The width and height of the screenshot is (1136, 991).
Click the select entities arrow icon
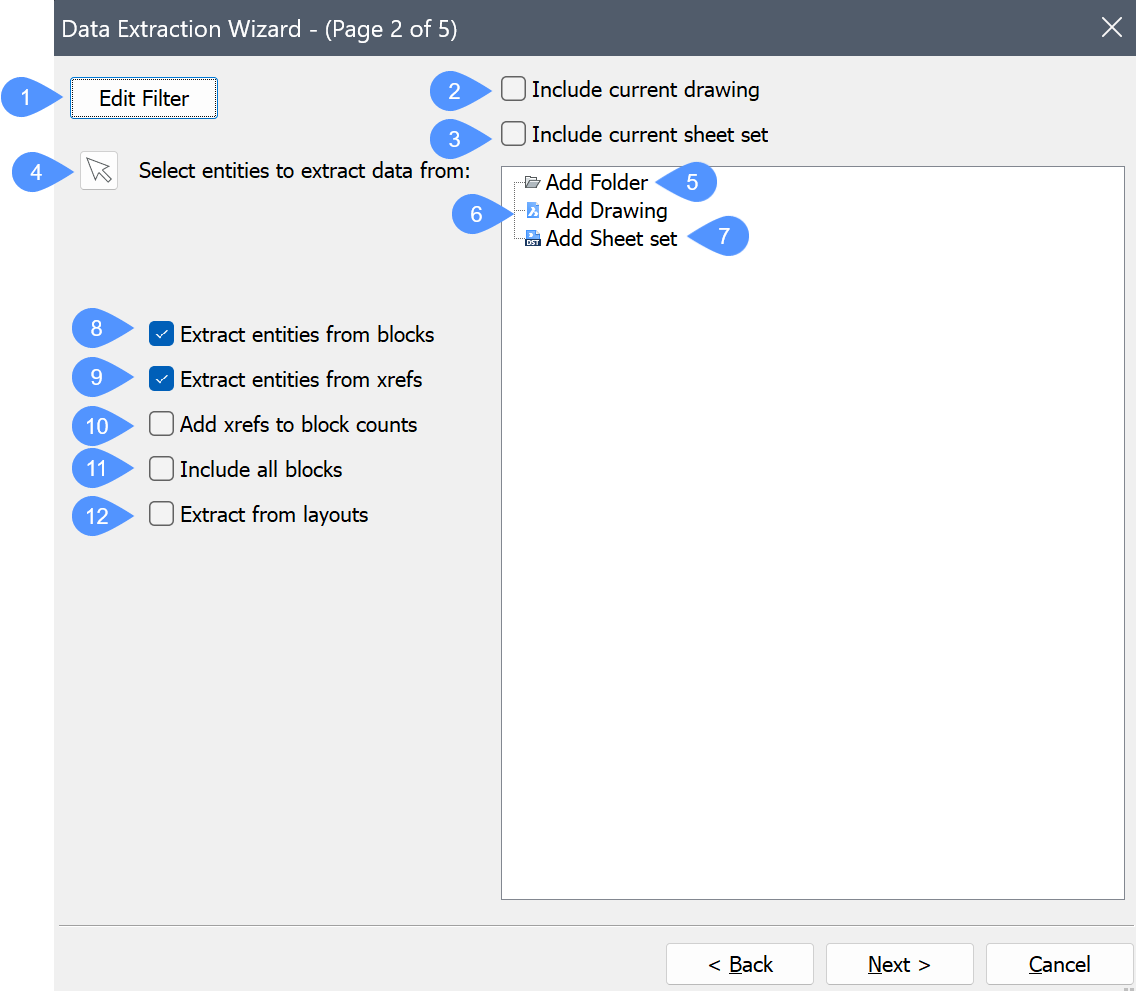pyautogui.click(x=99, y=170)
